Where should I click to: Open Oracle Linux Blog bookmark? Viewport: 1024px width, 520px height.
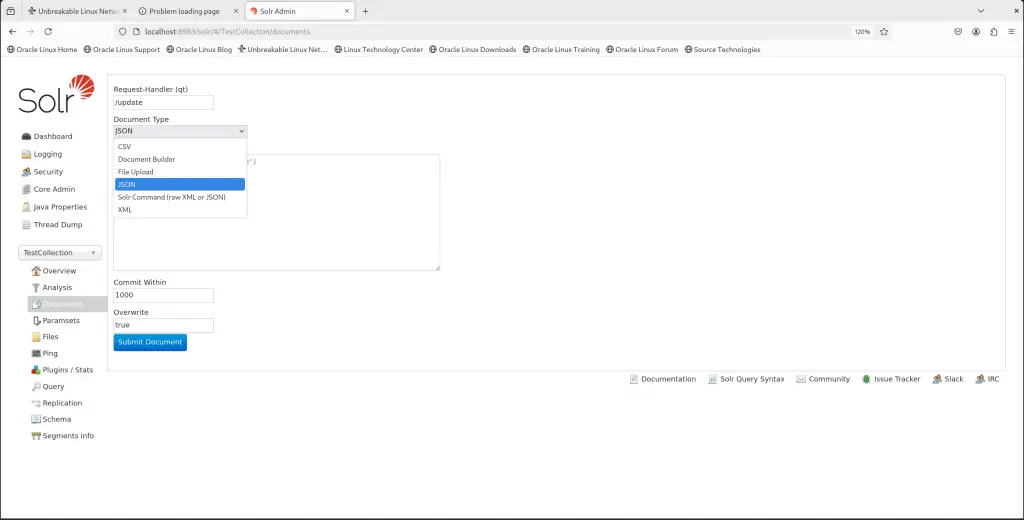coord(199,50)
